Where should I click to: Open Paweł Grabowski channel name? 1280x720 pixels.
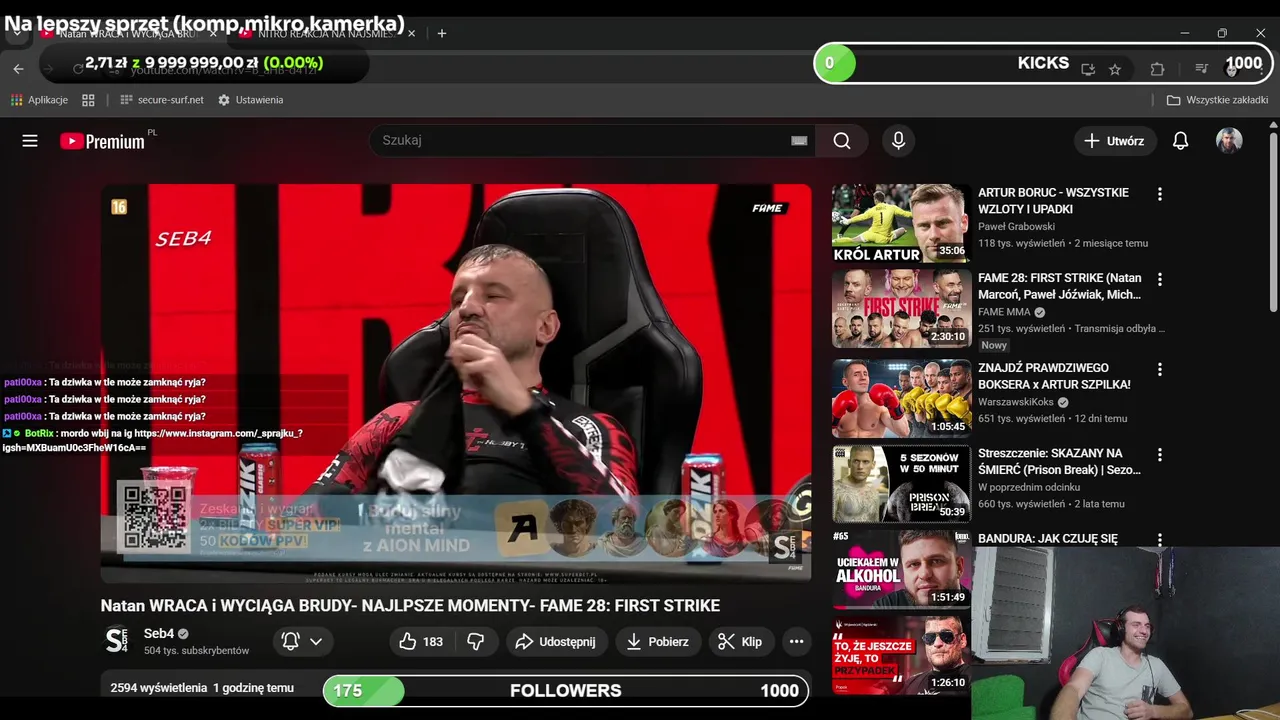pyautogui.click(x=1016, y=227)
